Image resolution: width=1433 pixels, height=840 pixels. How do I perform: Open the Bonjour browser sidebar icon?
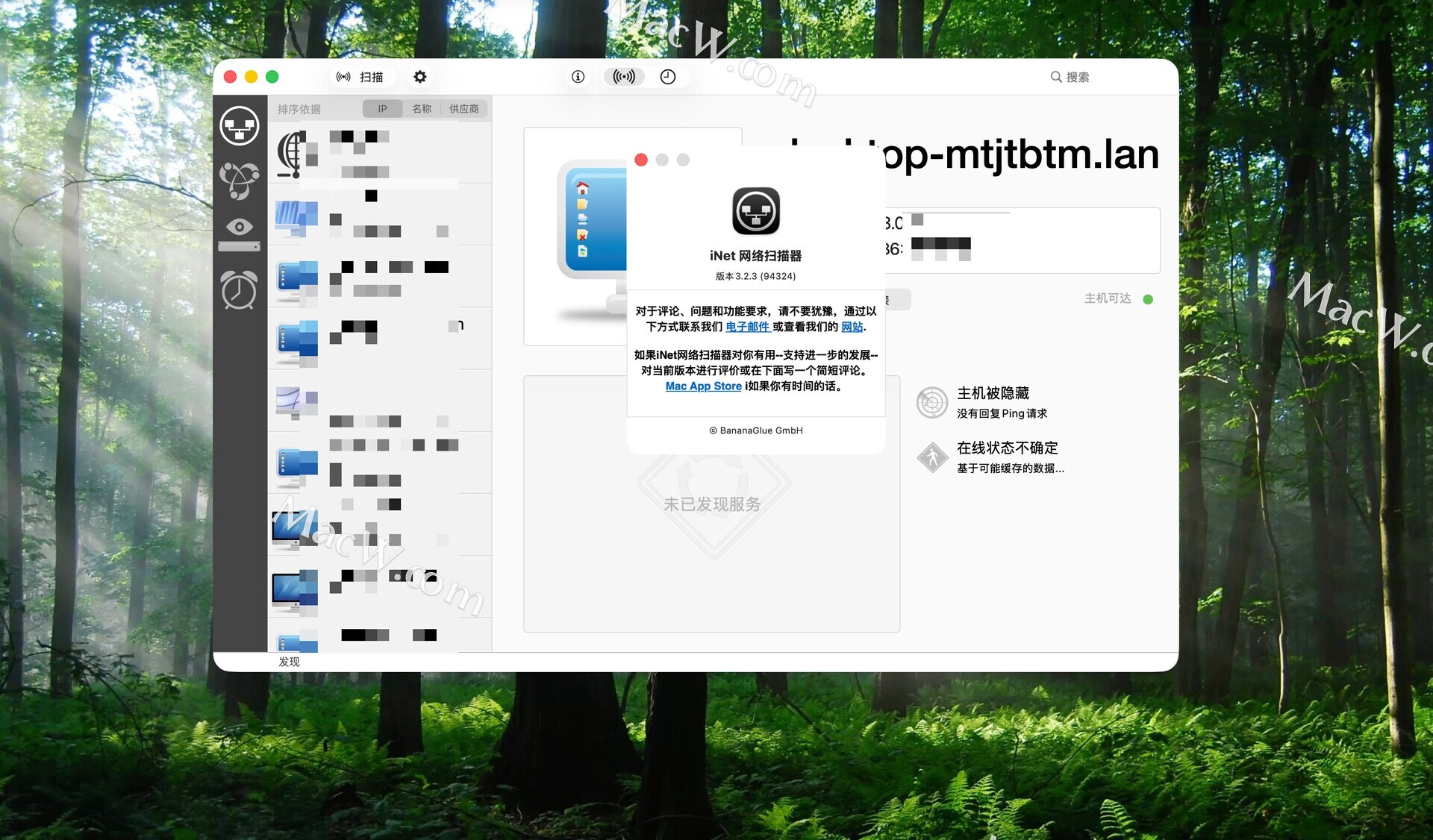pyautogui.click(x=240, y=181)
